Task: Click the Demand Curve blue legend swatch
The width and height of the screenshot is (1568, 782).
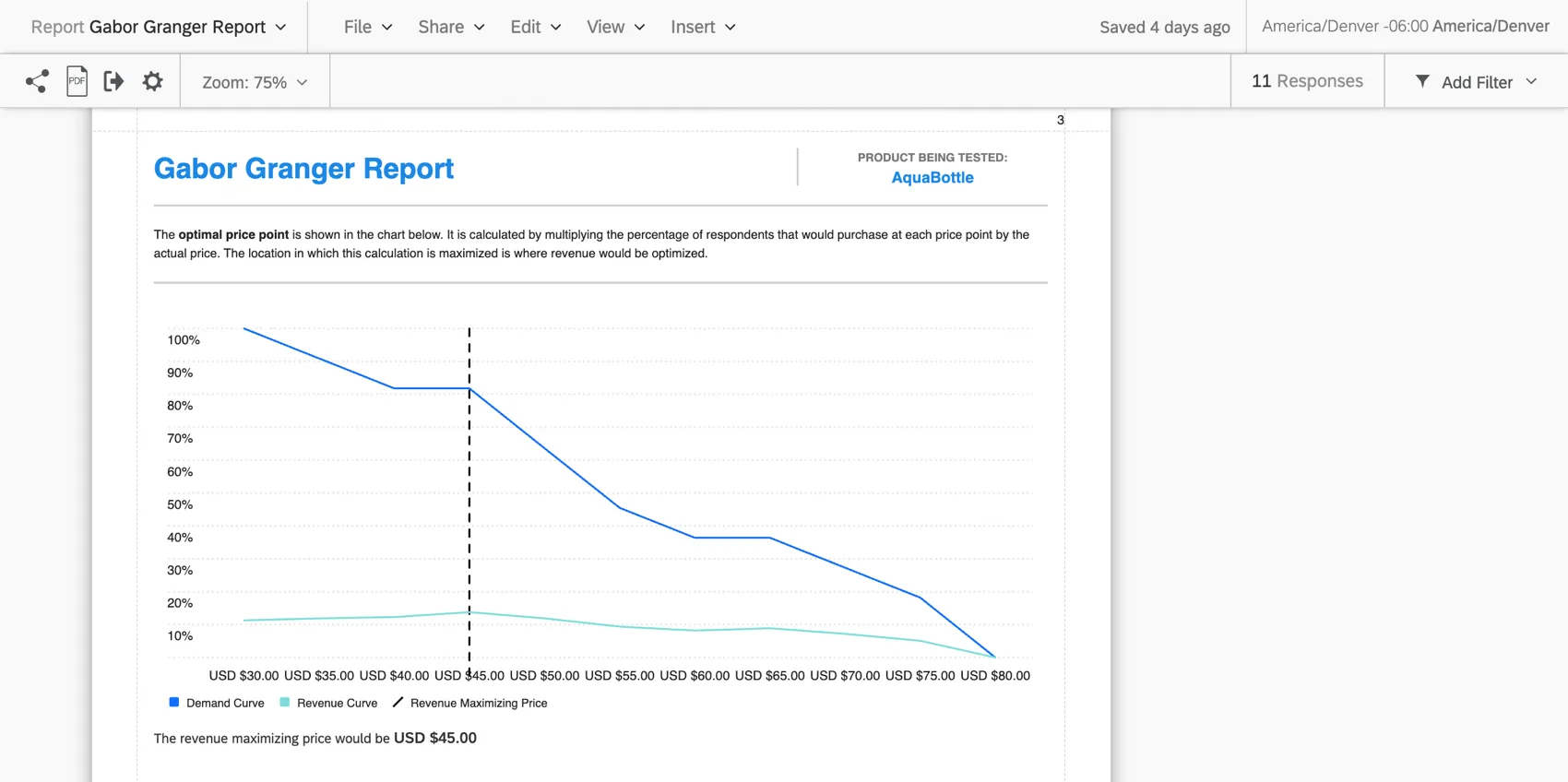Action: pyautogui.click(x=174, y=703)
